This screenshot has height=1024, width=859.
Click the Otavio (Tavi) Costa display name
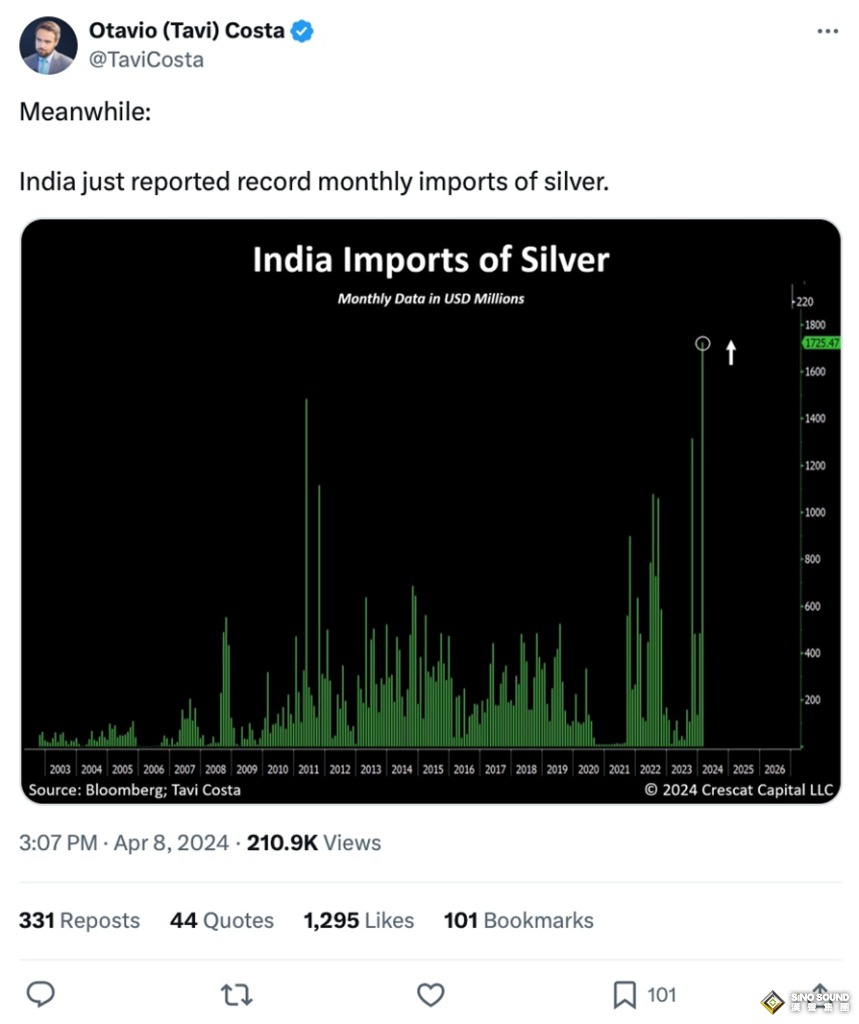pos(186,31)
